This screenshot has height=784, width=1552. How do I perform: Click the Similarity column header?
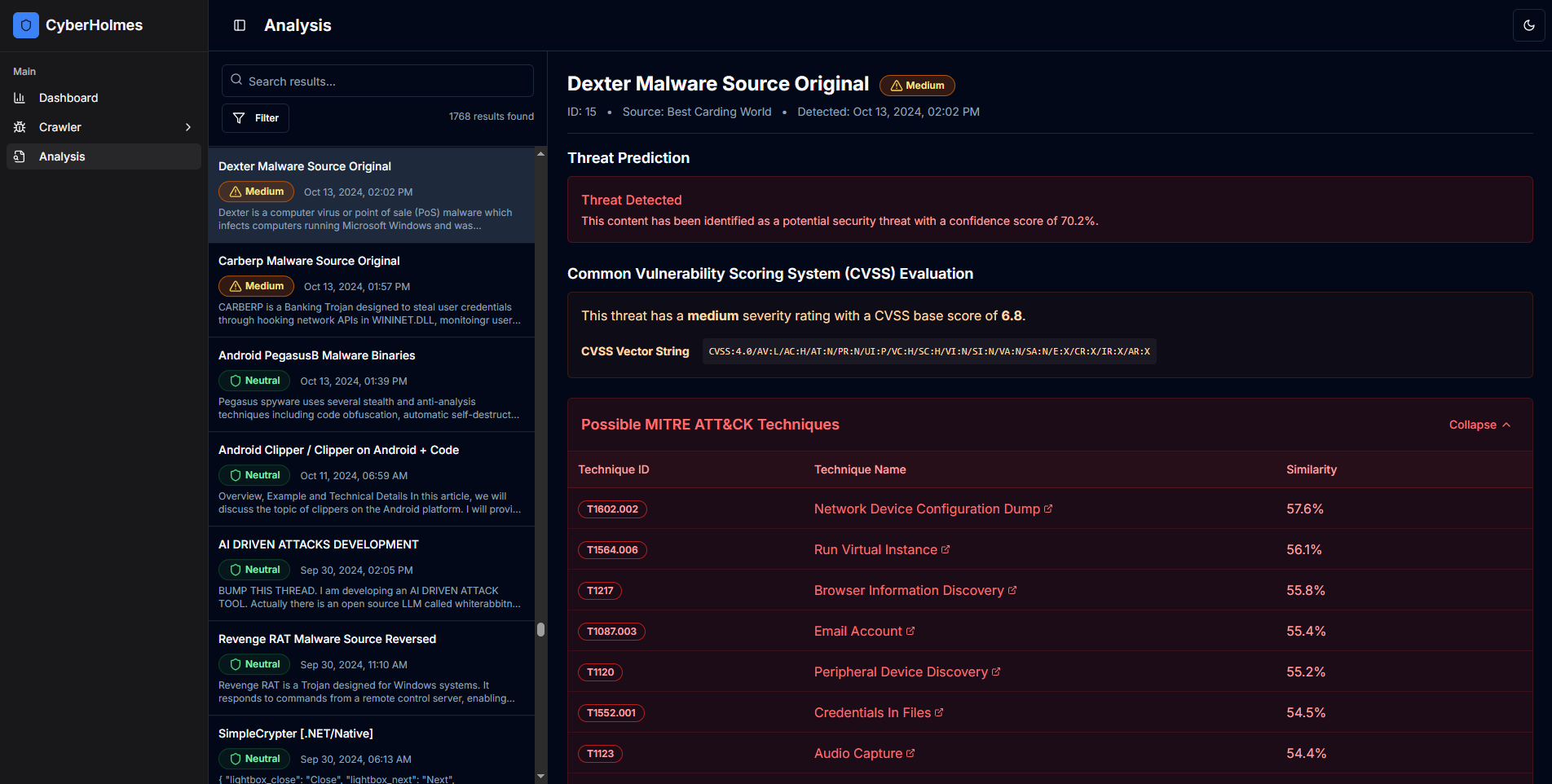pyautogui.click(x=1312, y=469)
